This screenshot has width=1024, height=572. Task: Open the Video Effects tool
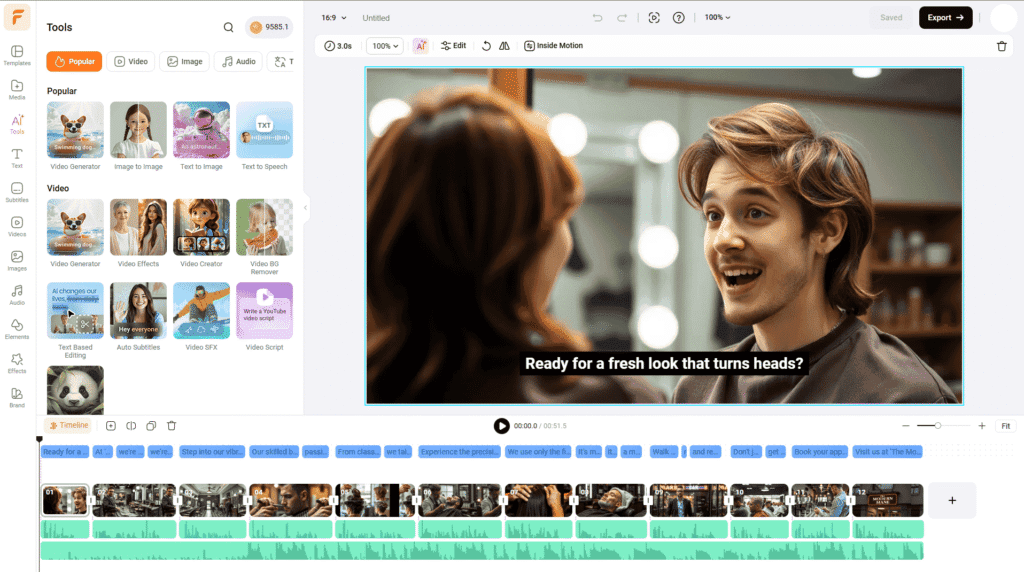138,233
